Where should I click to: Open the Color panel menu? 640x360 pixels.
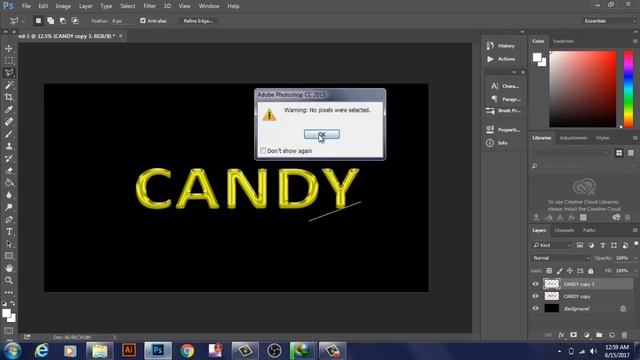(x=635, y=41)
